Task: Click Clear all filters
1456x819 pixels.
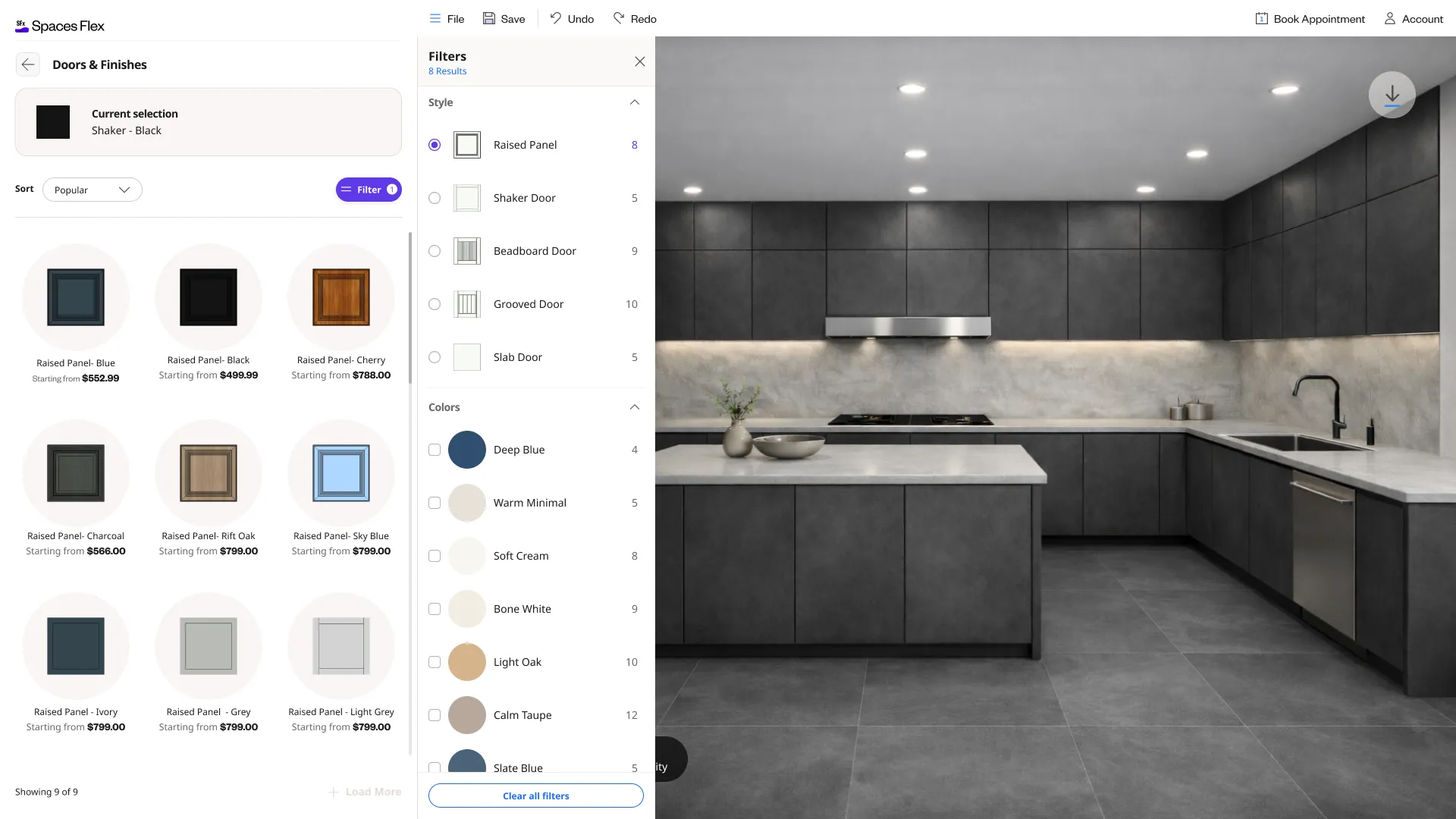Action: (536, 795)
